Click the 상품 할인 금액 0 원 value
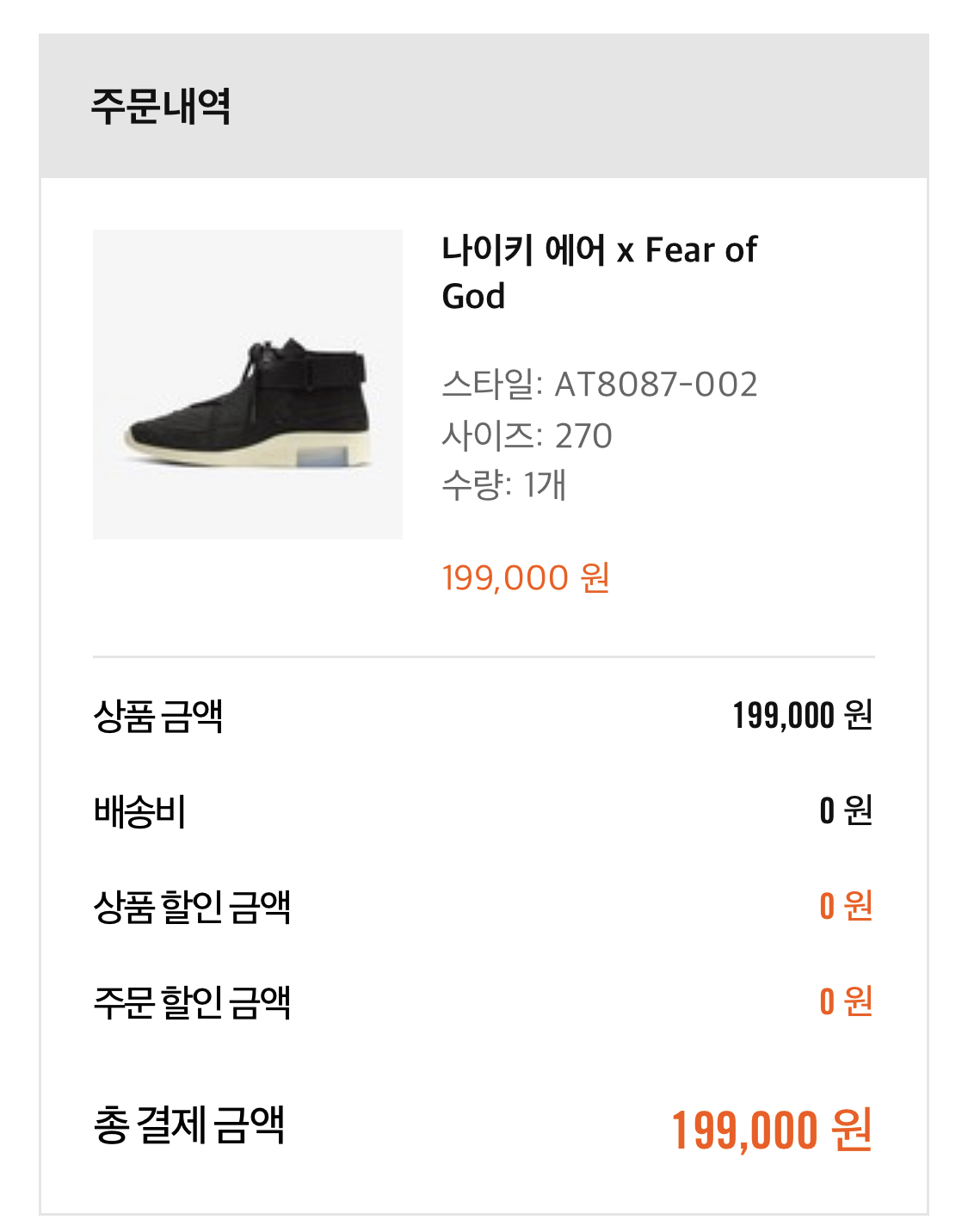 [x=846, y=906]
